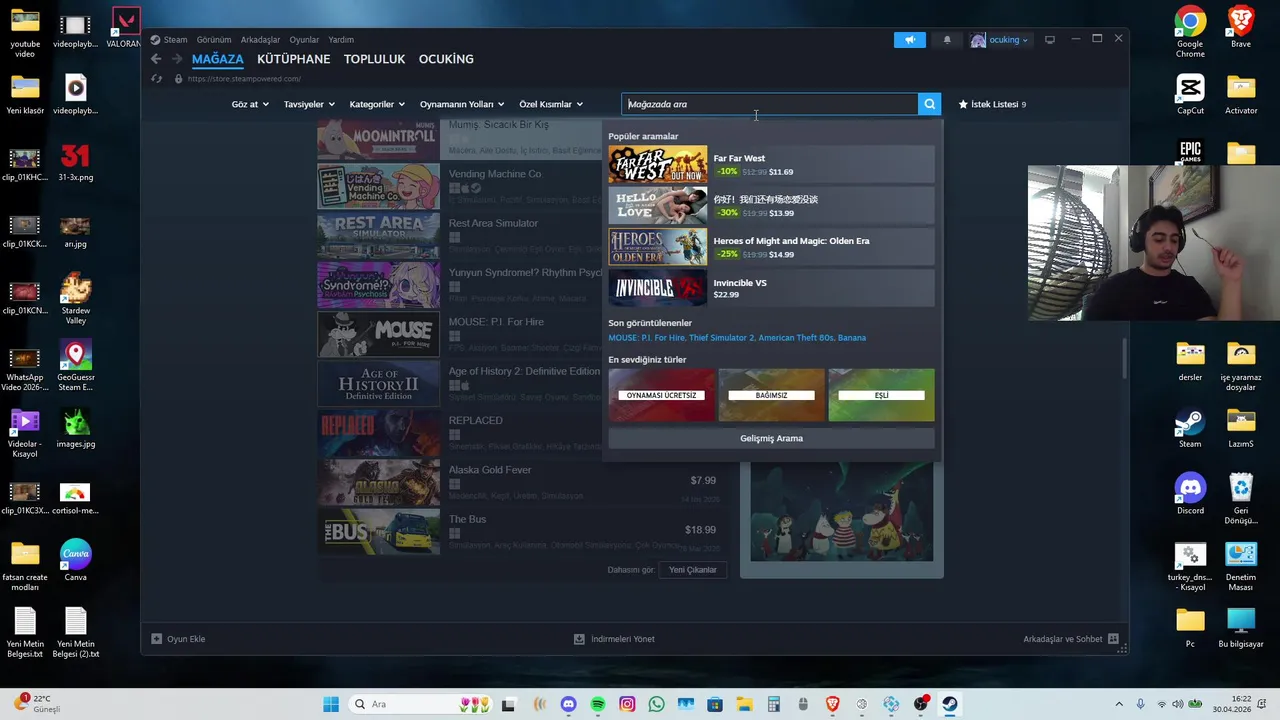The width and height of the screenshot is (1280, 720).
Task: Open recently viewed Thief Simulator 2 link
Action: [721, 338]
